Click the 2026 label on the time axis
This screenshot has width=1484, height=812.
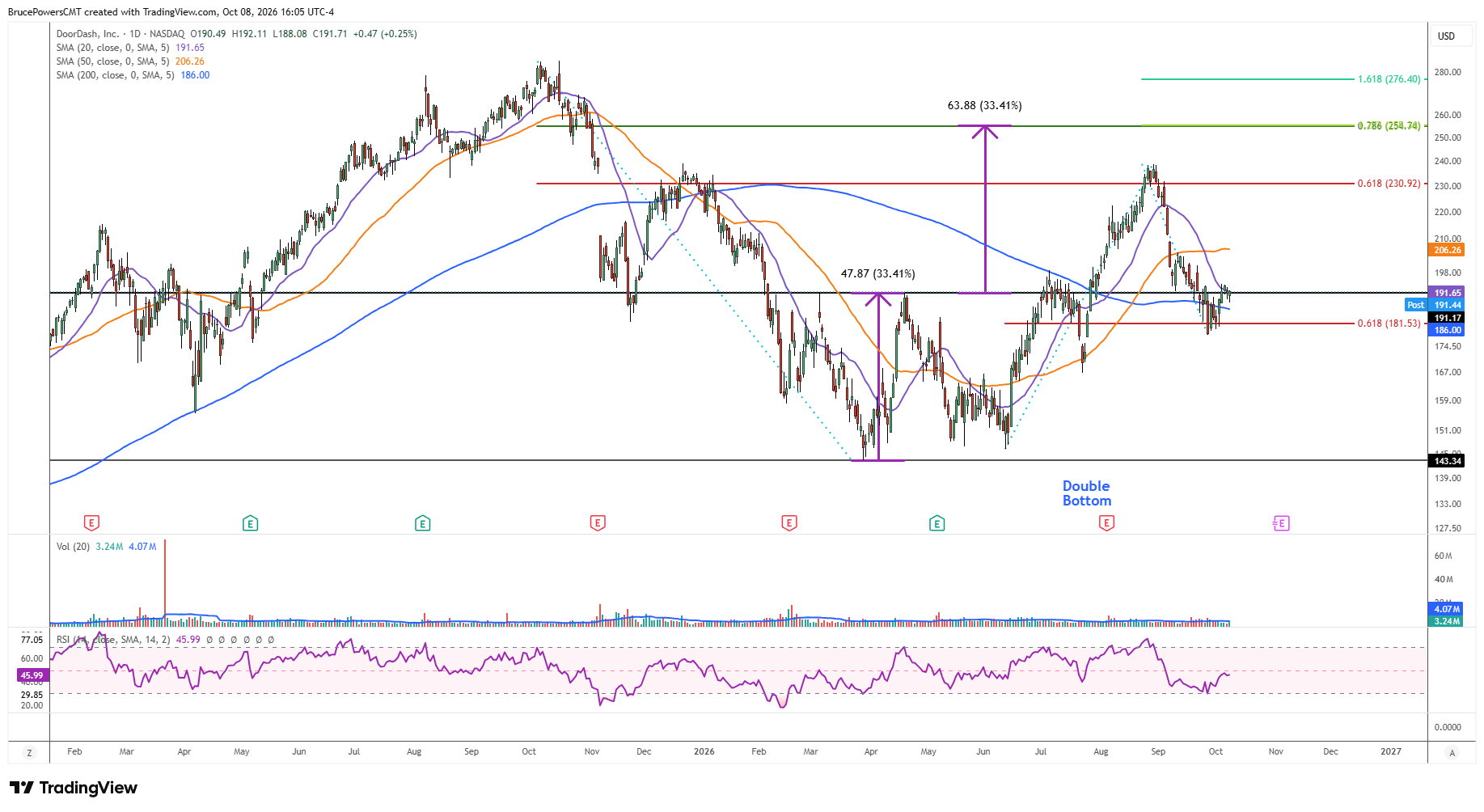[704, 751]
